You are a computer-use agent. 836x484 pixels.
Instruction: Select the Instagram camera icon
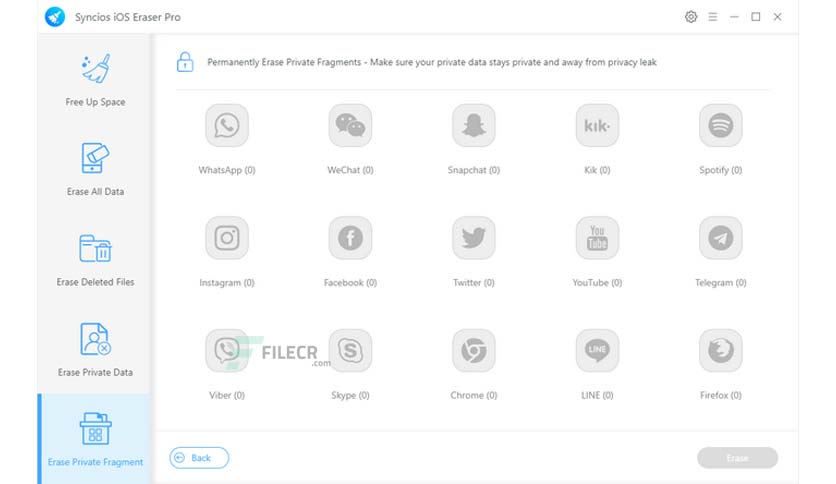227,238
